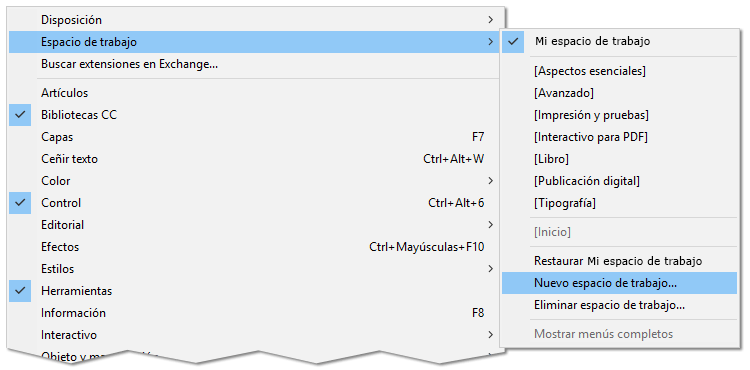
Task: Toggle the Control panel entry
Action: (255, 203)
